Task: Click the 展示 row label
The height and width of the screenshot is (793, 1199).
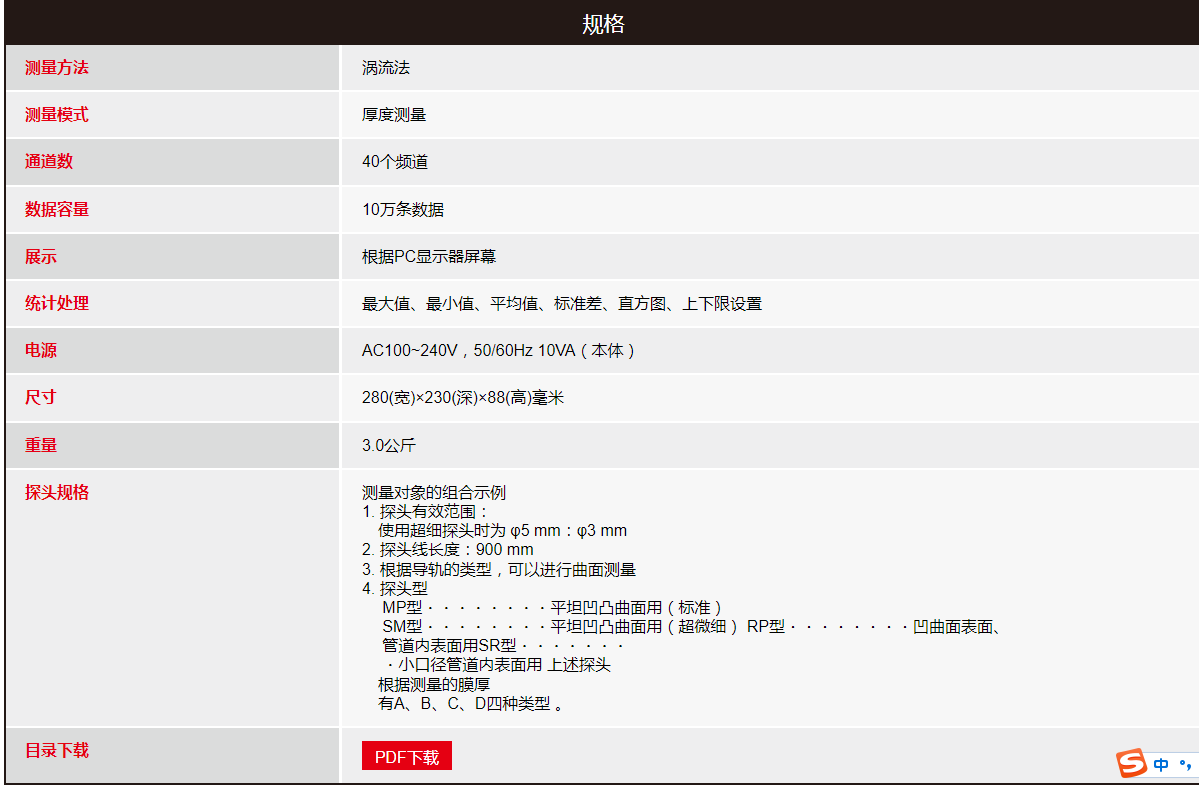Action: tap(41, 256)
